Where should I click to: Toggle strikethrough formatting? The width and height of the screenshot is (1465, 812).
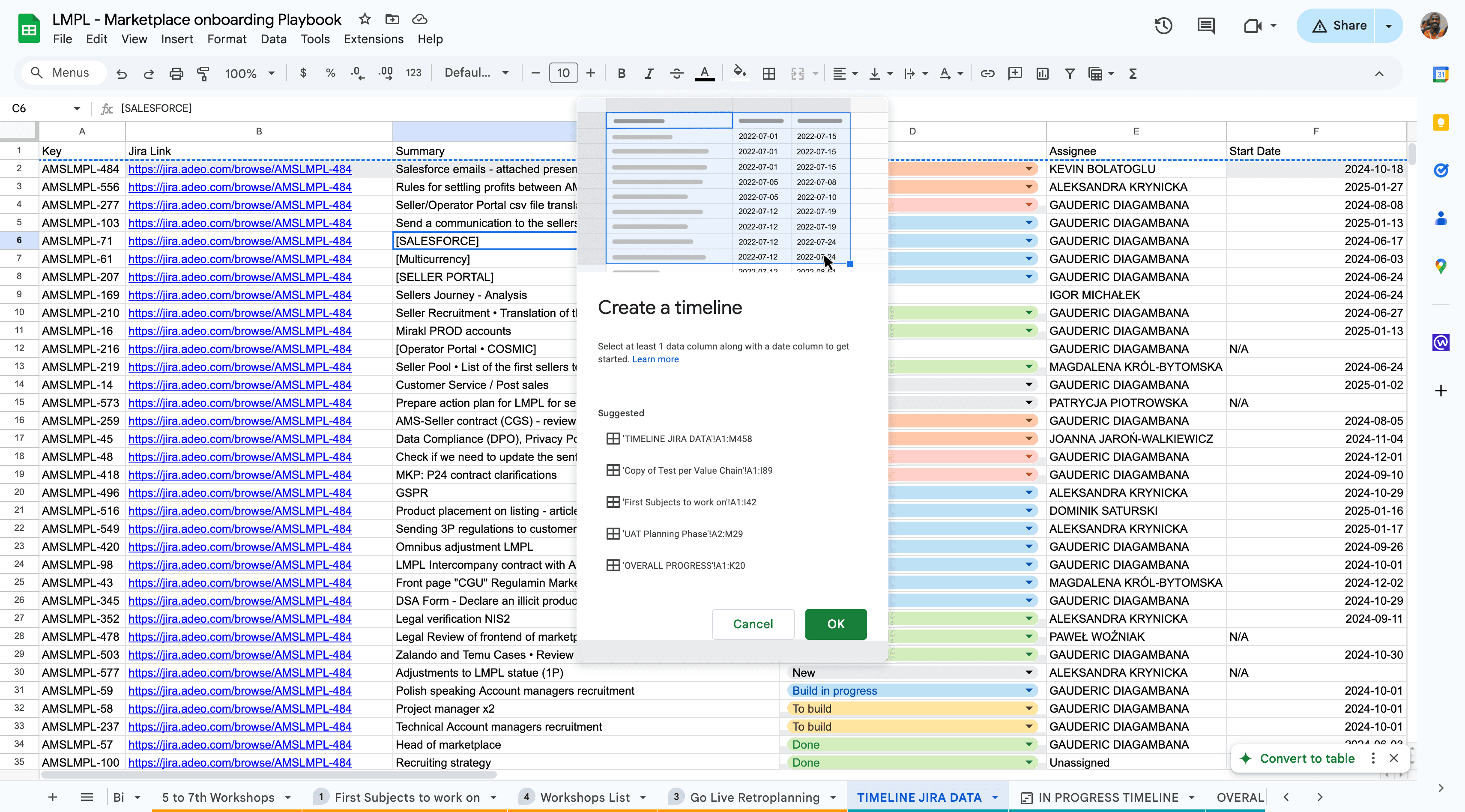[x=677, y=73]
